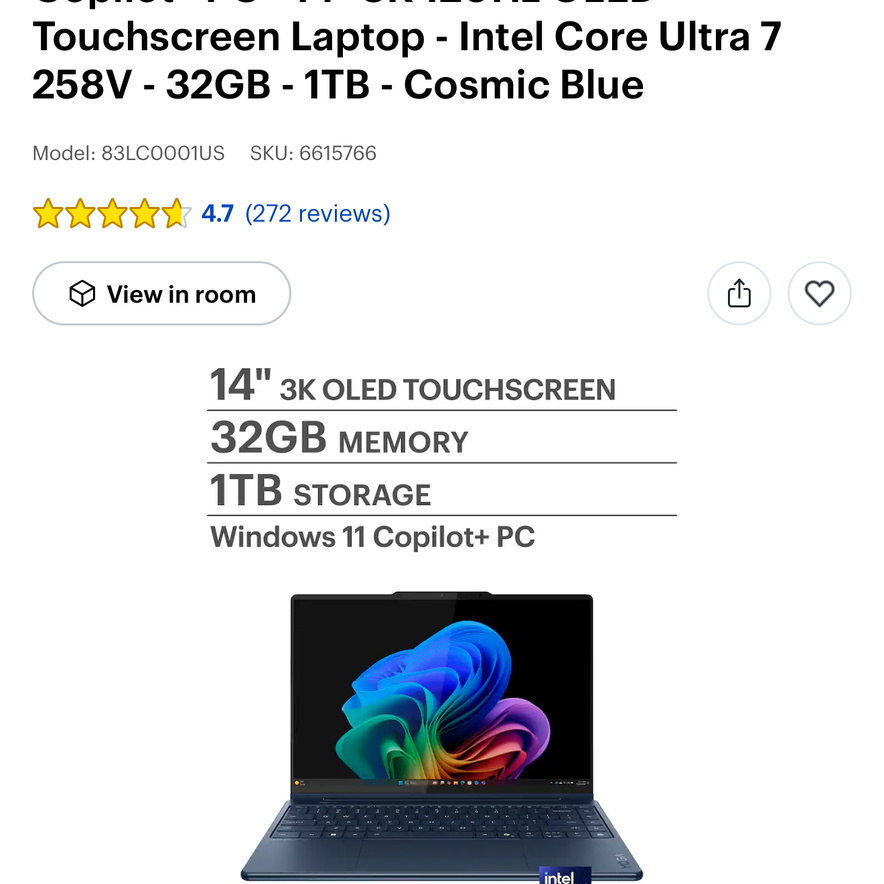
Task: Tap the 3D cube icon
Action: click(82, 293)
